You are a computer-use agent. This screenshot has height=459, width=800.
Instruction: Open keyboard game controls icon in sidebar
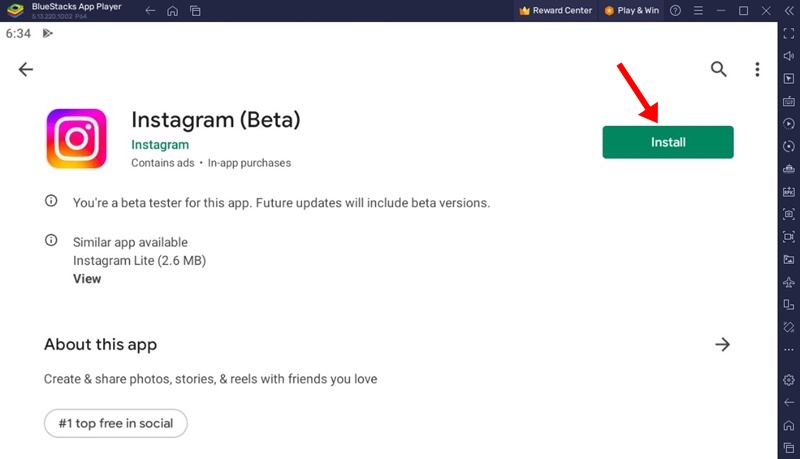point(789,101)
